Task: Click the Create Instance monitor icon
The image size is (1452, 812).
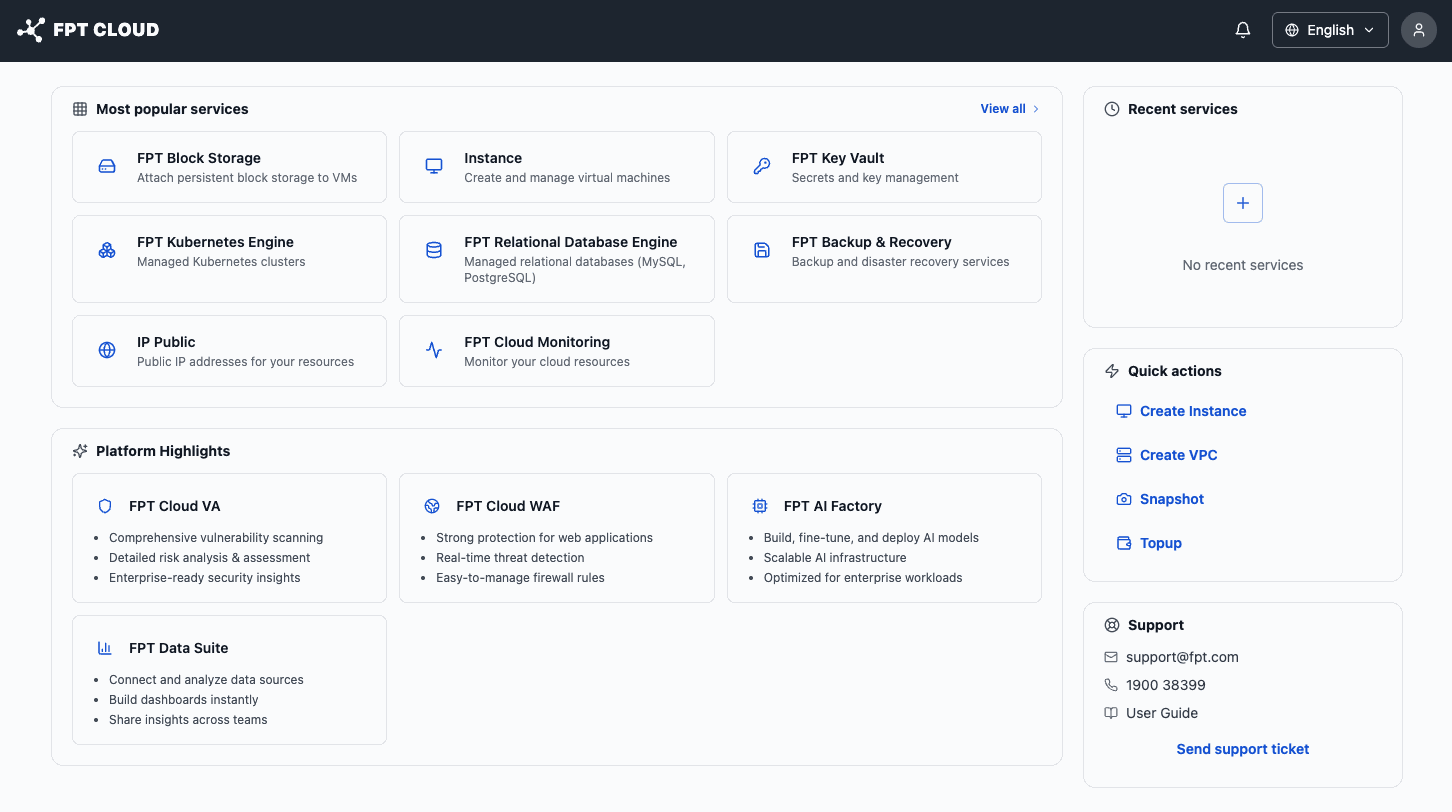Action: [x=1124, y=411]
